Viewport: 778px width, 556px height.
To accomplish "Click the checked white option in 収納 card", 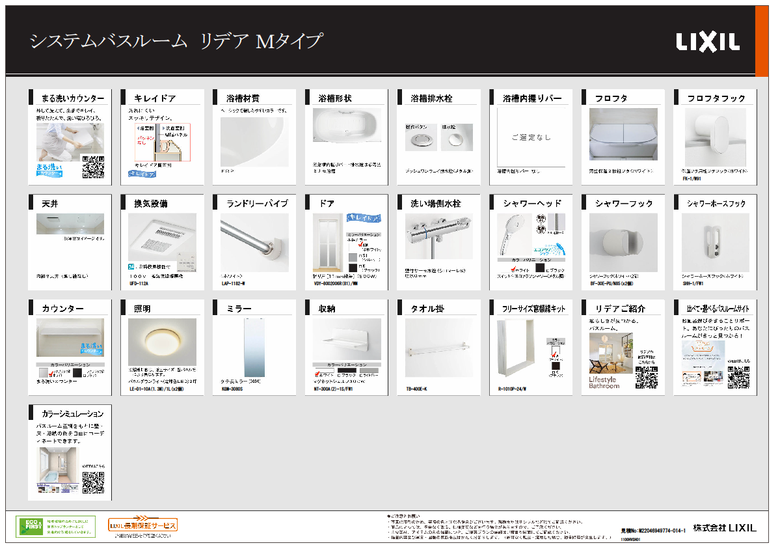I will tap(324, 374).
